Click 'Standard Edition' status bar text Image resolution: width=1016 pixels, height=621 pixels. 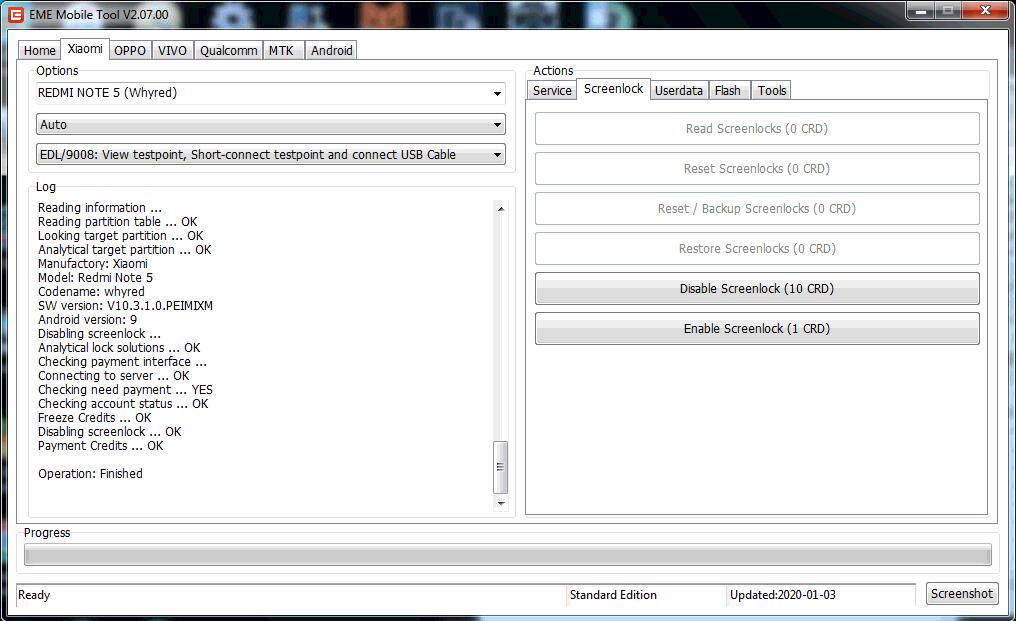click(613, 595)
